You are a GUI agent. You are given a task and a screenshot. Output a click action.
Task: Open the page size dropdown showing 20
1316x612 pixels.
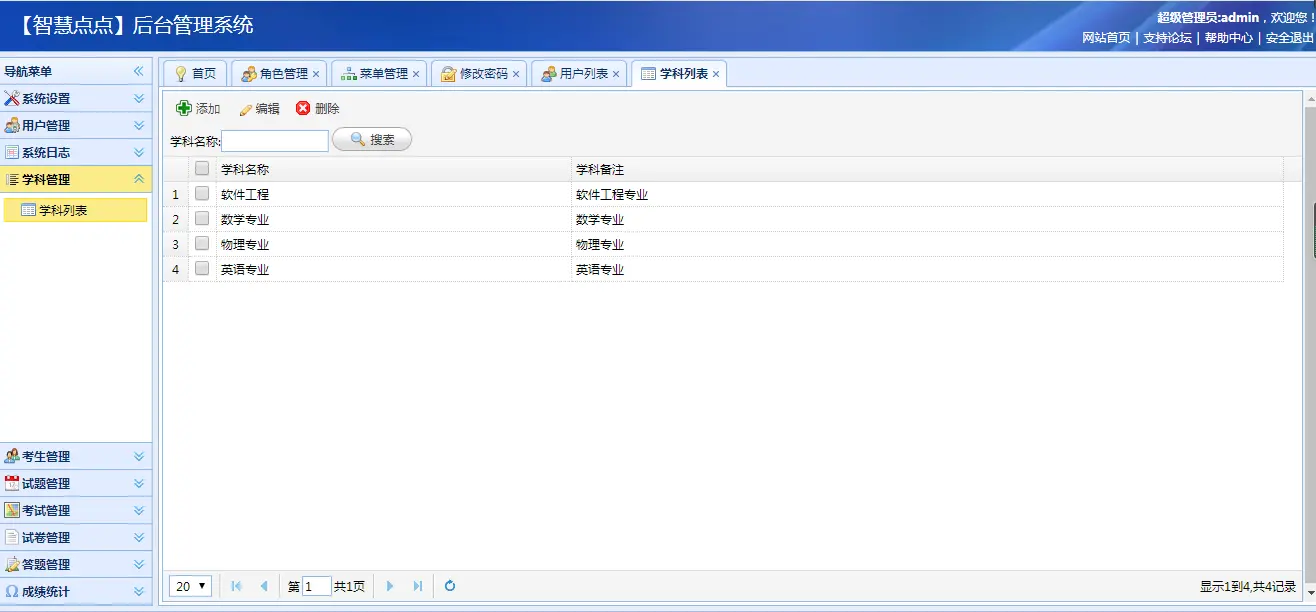(x=191, y=586)
